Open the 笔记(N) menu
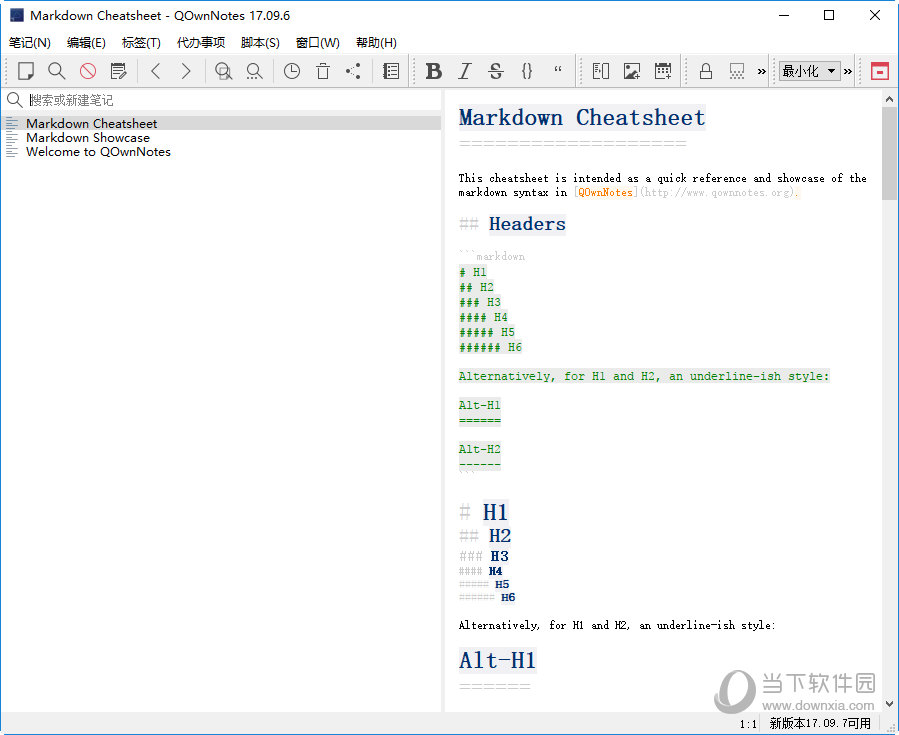This screenshot has width=899, height=735. point(30,43)
